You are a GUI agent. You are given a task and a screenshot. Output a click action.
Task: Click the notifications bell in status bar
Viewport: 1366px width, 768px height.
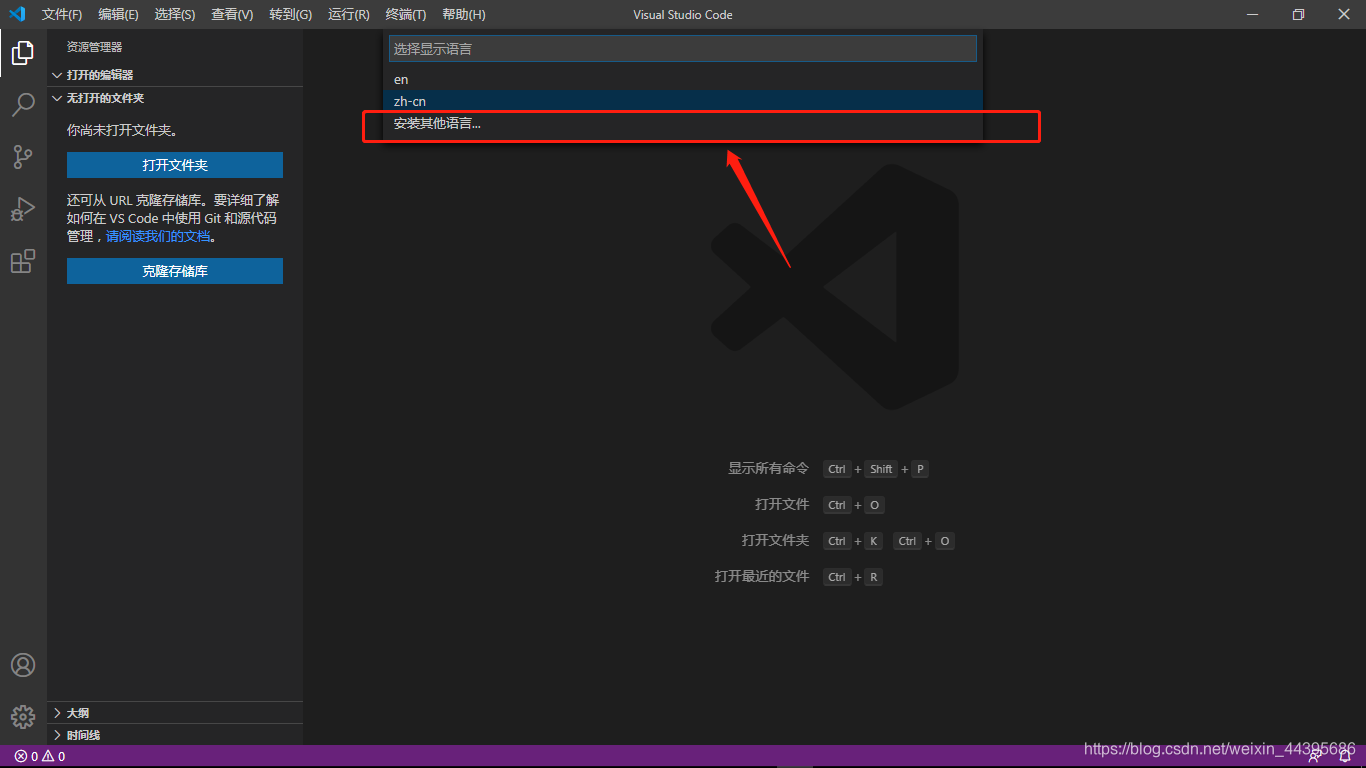[1347, 757]
